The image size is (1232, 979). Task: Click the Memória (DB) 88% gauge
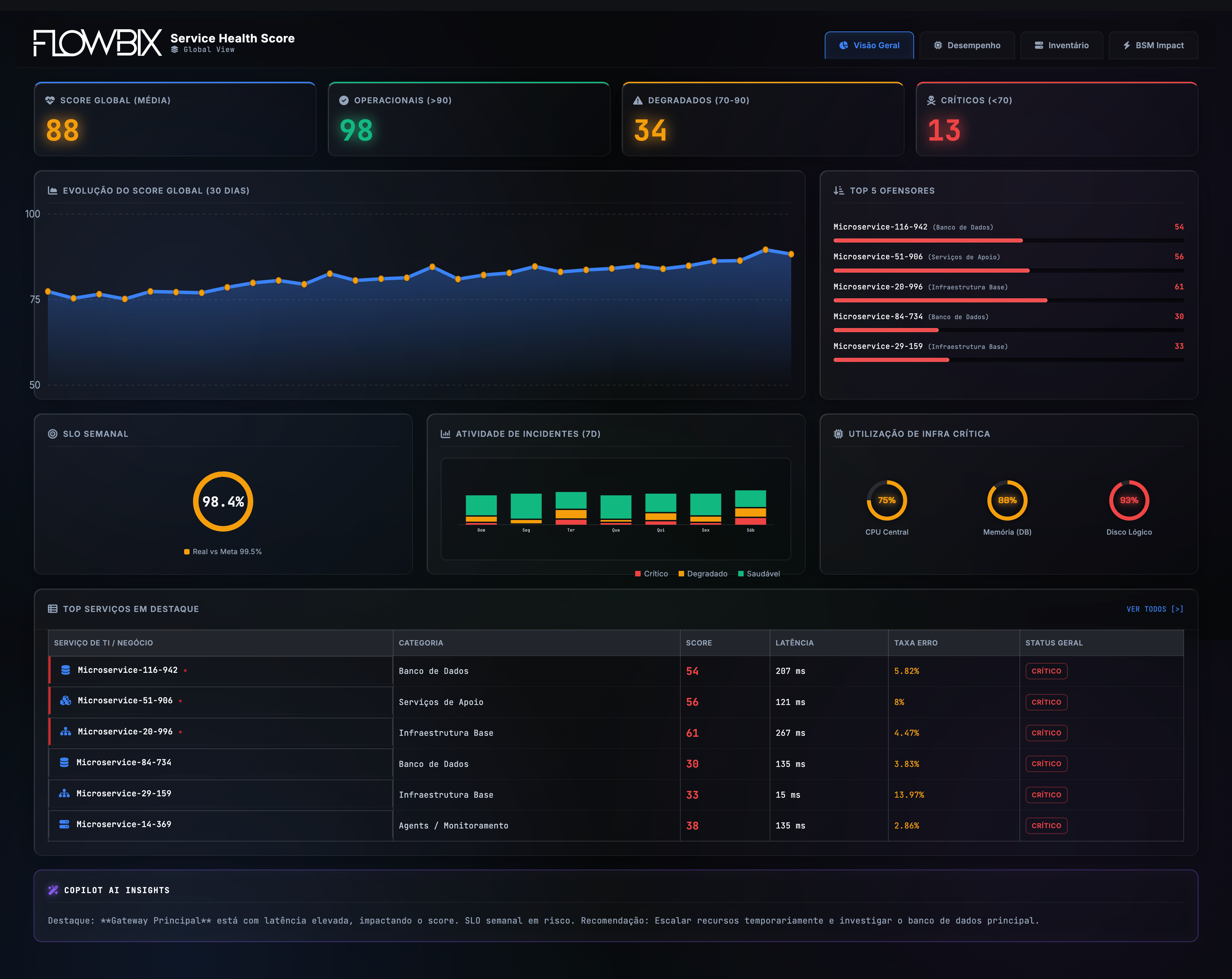(1008, 500)
